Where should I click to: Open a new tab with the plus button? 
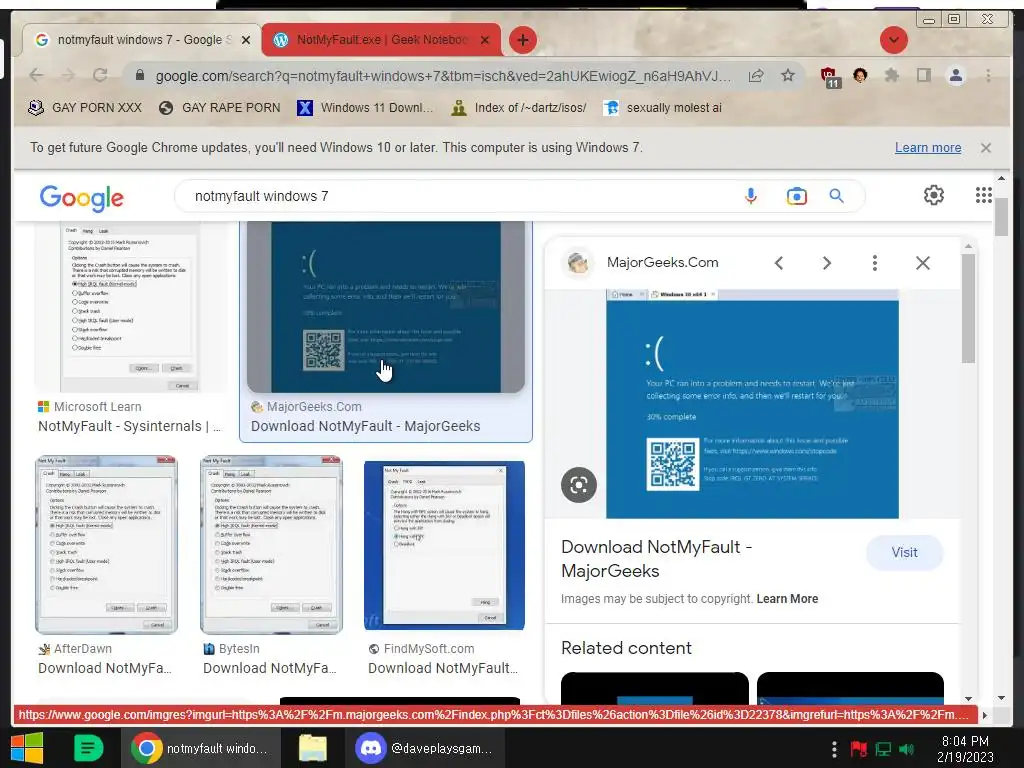point(522,40)
